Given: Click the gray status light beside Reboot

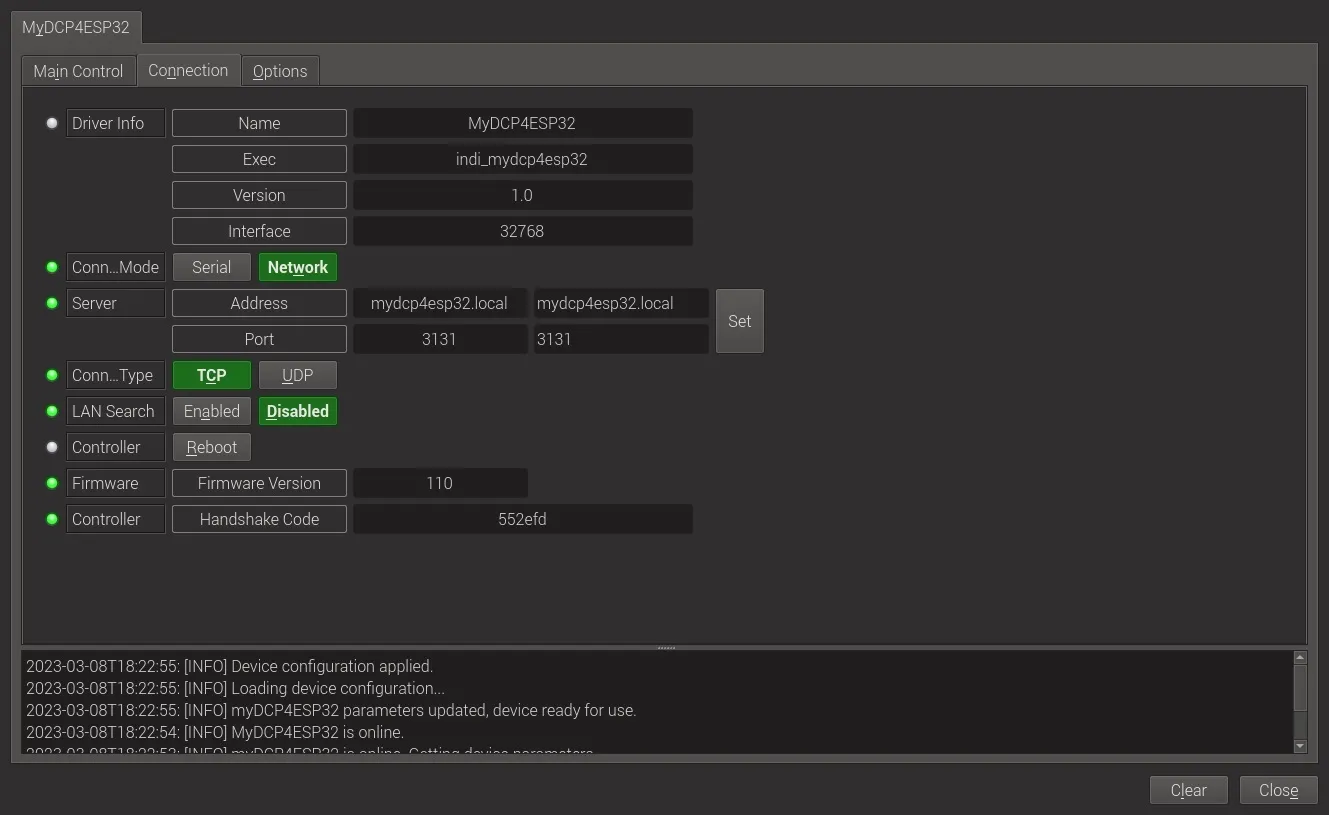Looking at the screenshot, I should [x=52, y=447].
